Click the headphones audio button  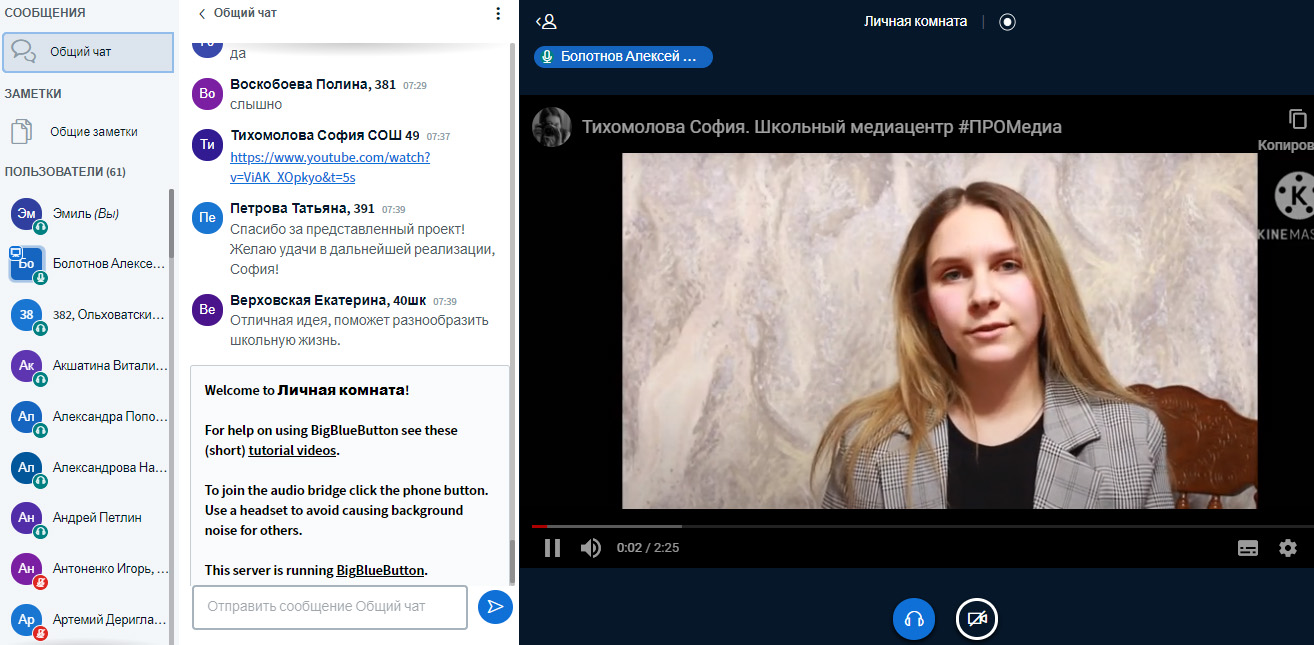[x=913, y=619]
